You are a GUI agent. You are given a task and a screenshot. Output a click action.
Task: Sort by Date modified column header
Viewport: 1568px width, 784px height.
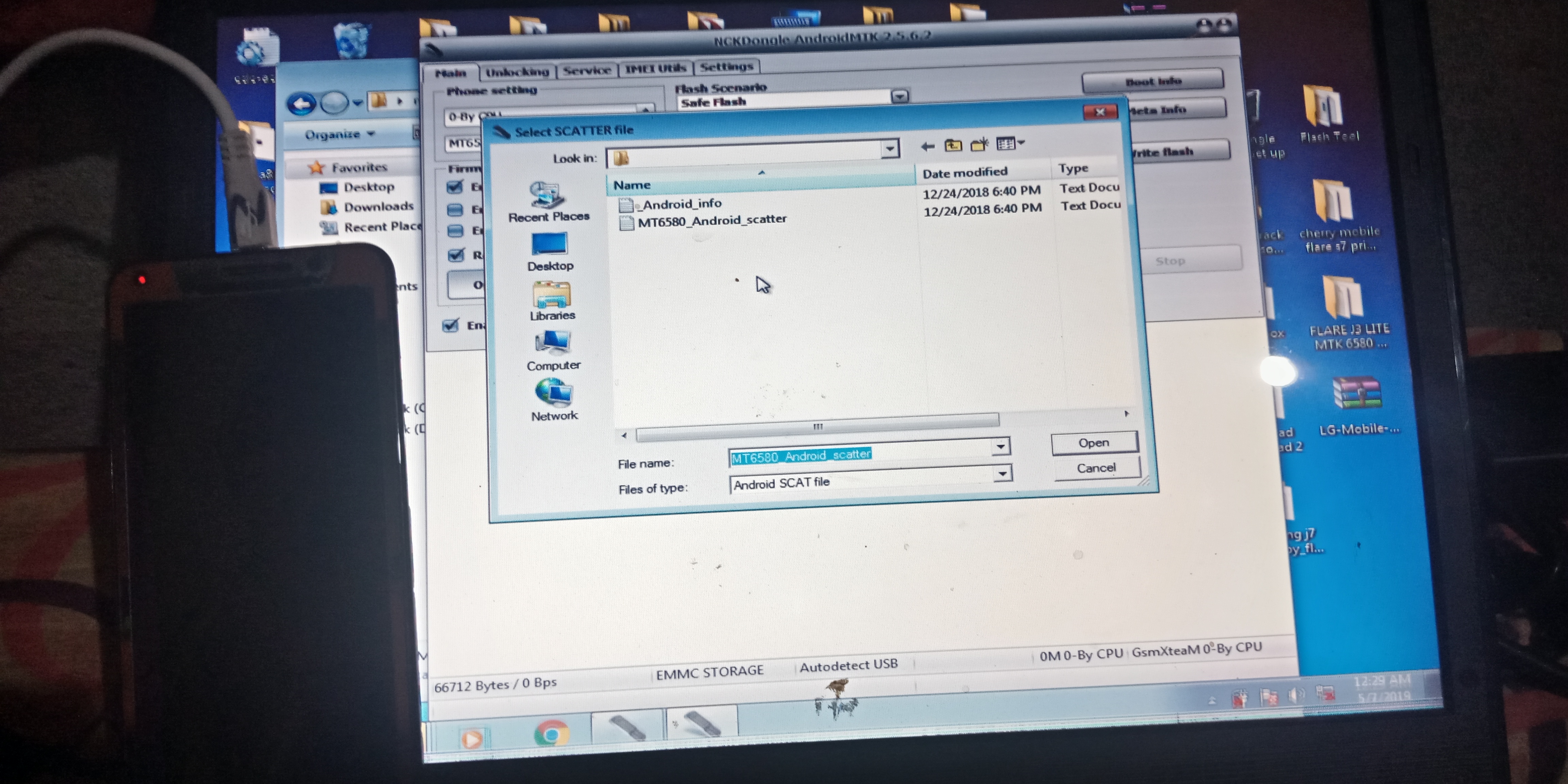(x=982, y=173)
